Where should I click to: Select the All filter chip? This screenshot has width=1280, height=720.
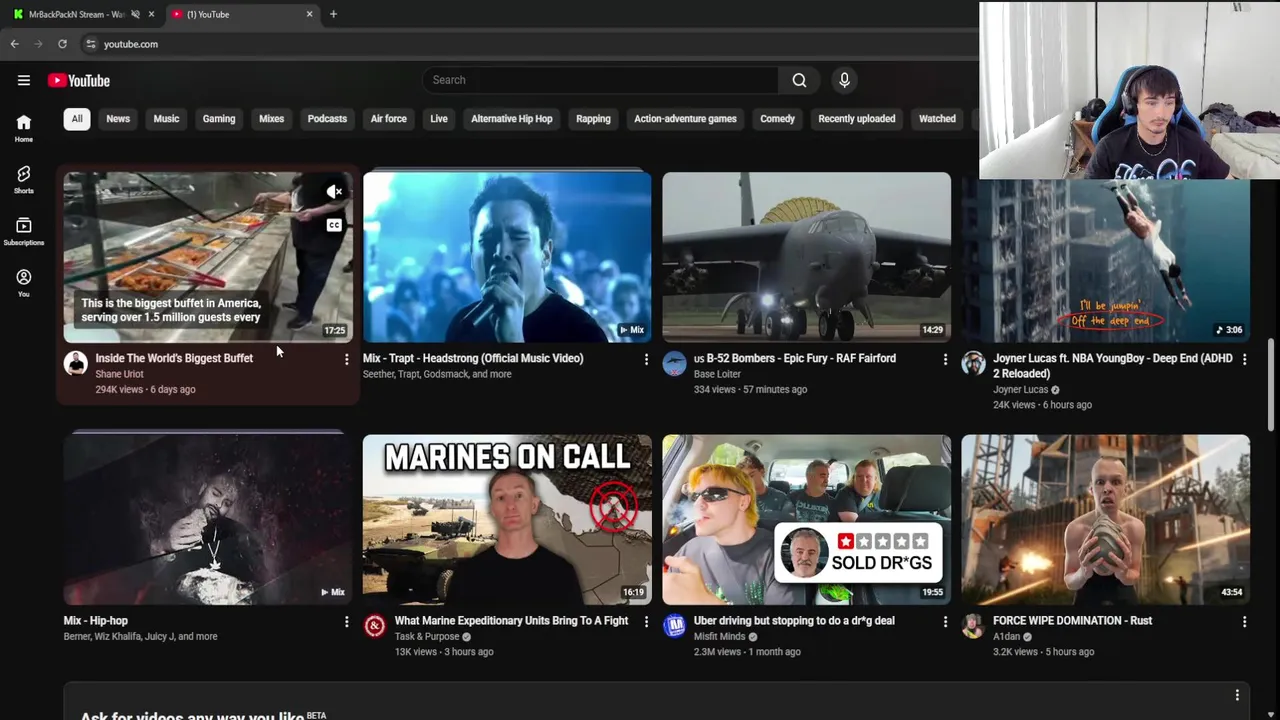click(x=77, y=119)
